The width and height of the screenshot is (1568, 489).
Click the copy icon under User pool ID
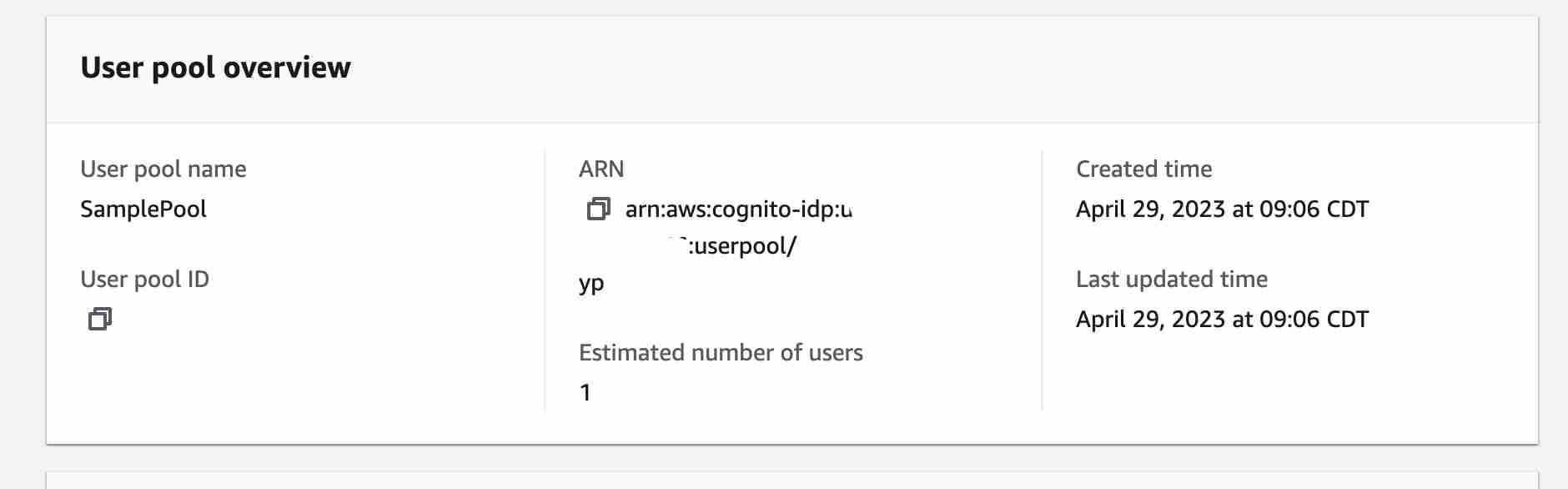(x=99, y=320)
